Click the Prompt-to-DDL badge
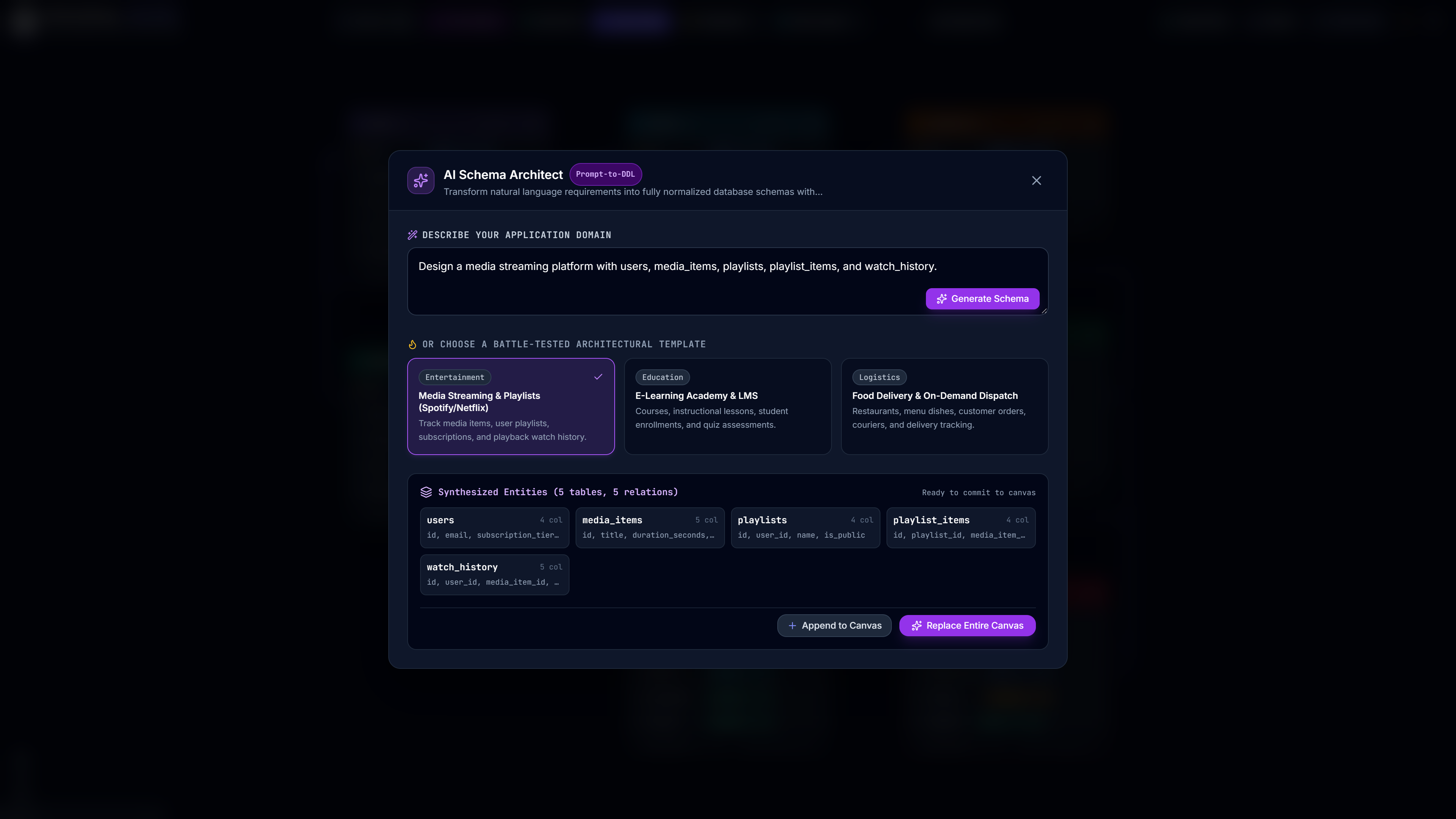Image resolution: width=1456 pixels, height=819 pixels. pos(606,174)
